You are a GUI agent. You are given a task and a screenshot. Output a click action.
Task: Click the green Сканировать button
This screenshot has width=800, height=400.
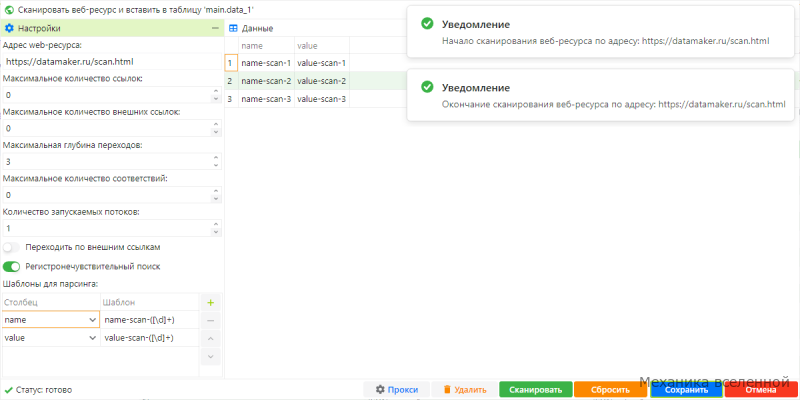535,390
